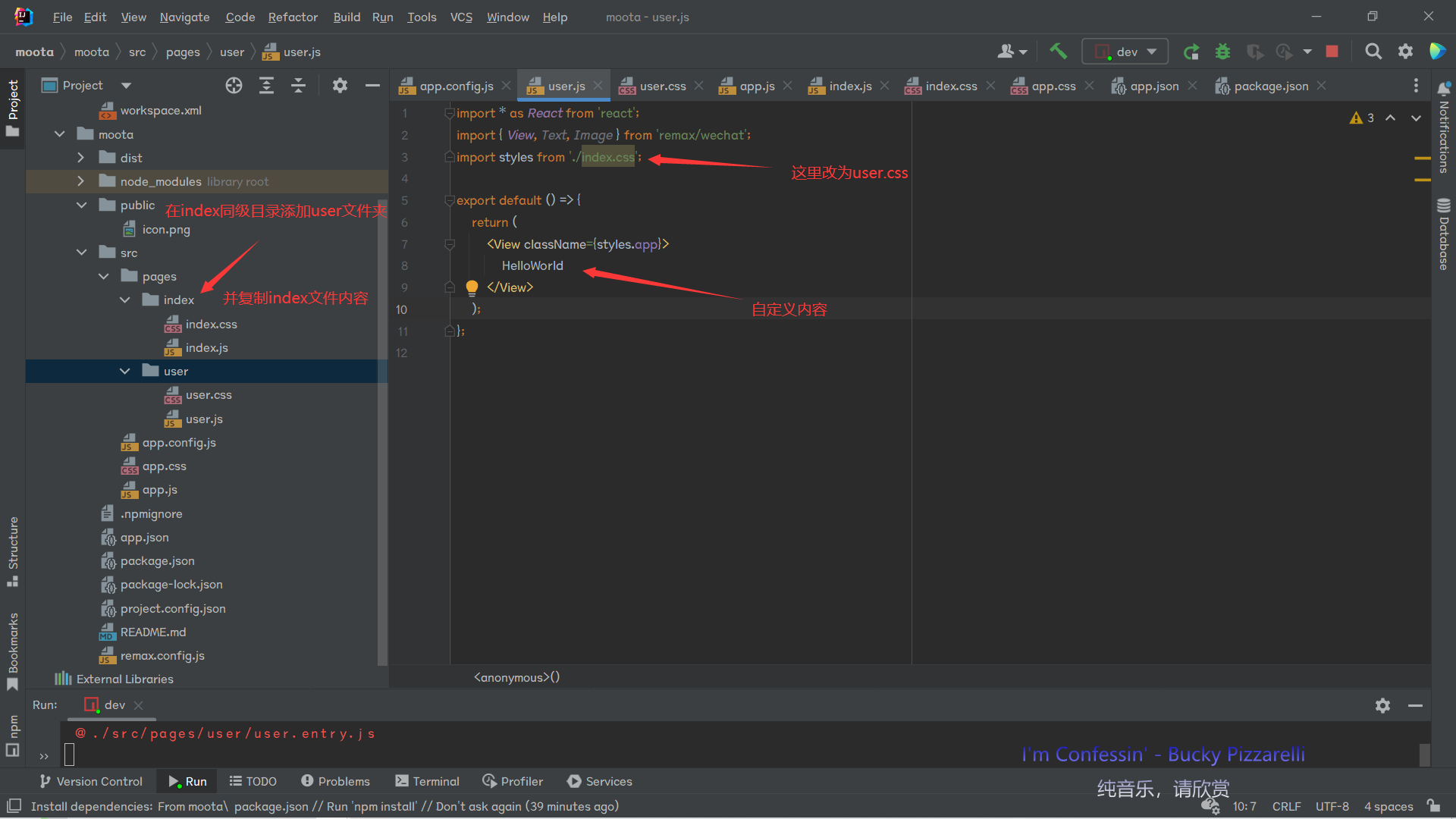Image resolution: width=1456 pixels, height=819 pixels.
Task: Open the Refactor menu
Action: click(293, 17)
